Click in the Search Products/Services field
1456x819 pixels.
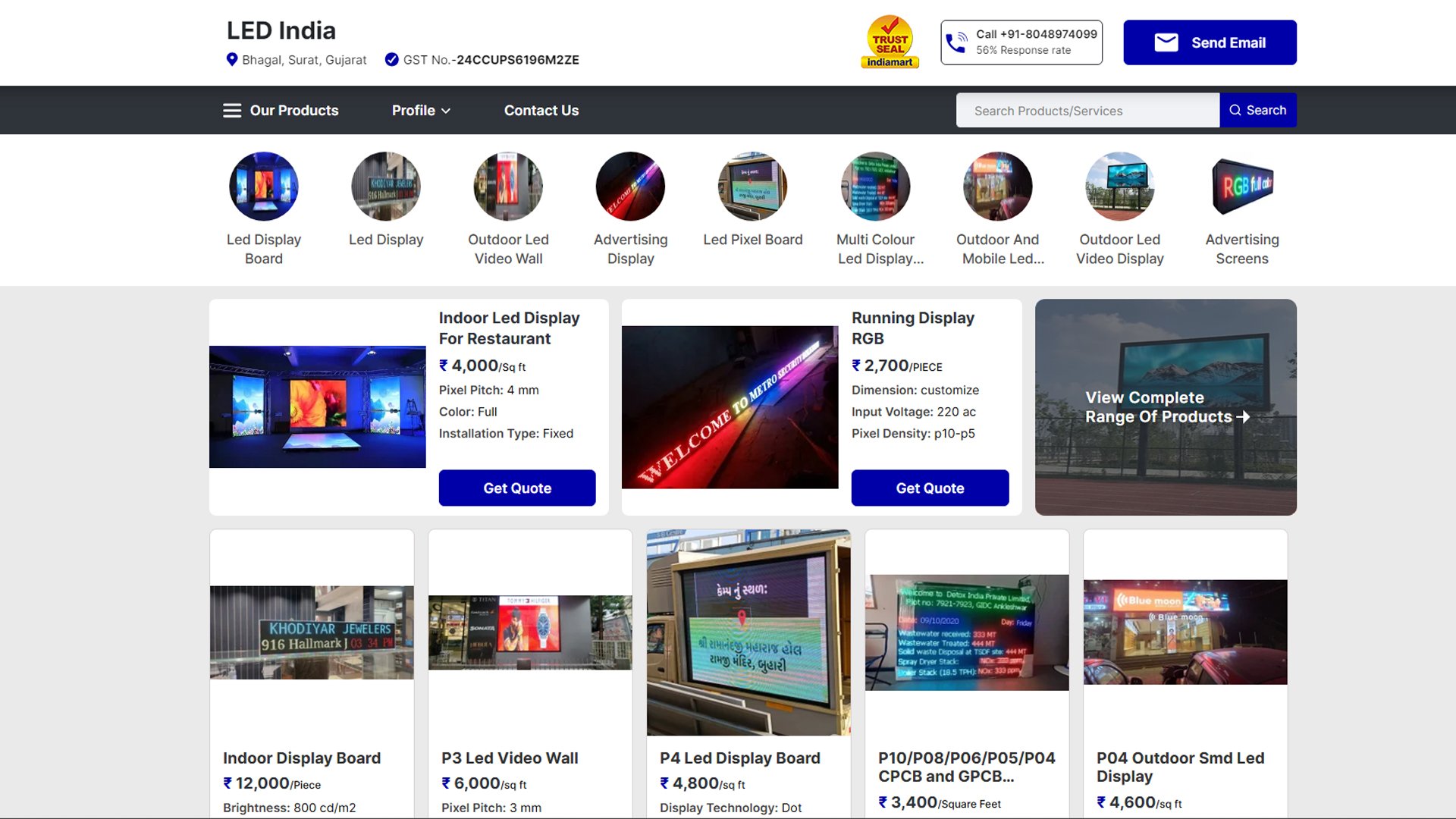click(1087, 111)
